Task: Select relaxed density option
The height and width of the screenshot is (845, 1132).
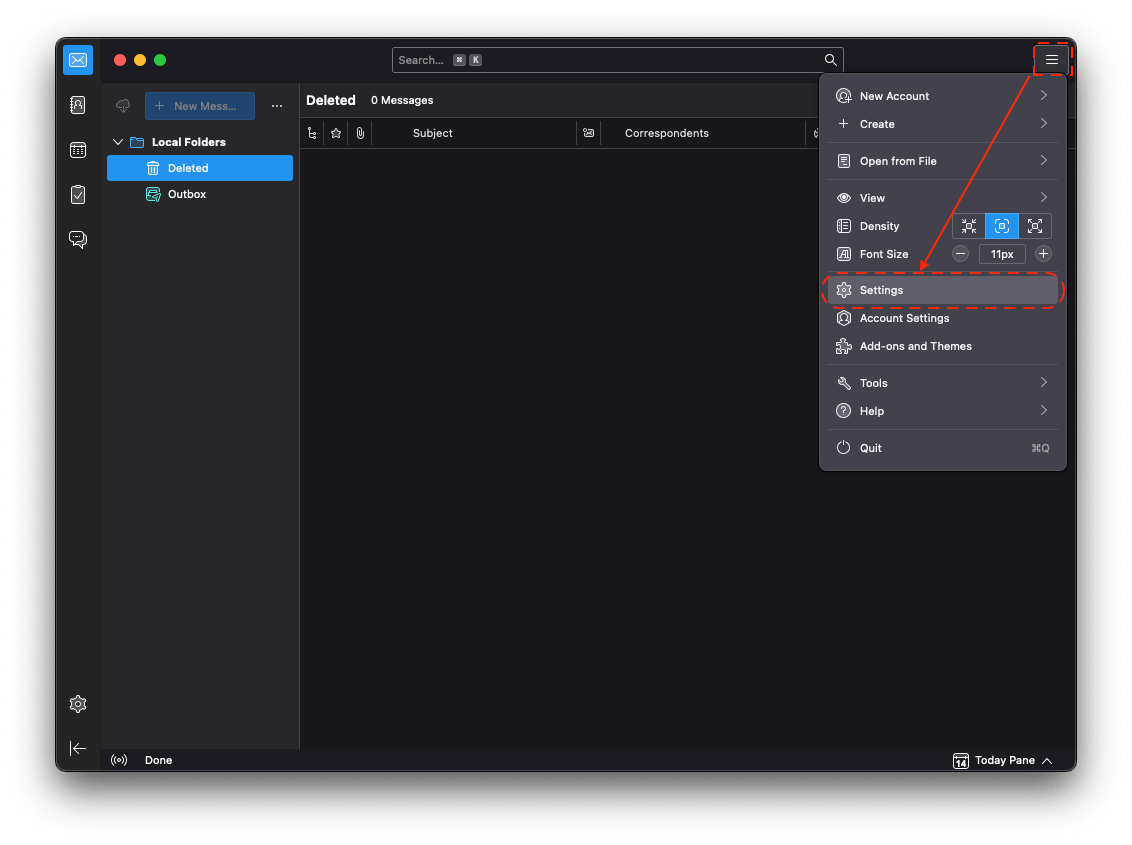Action: click(1035, 226)
